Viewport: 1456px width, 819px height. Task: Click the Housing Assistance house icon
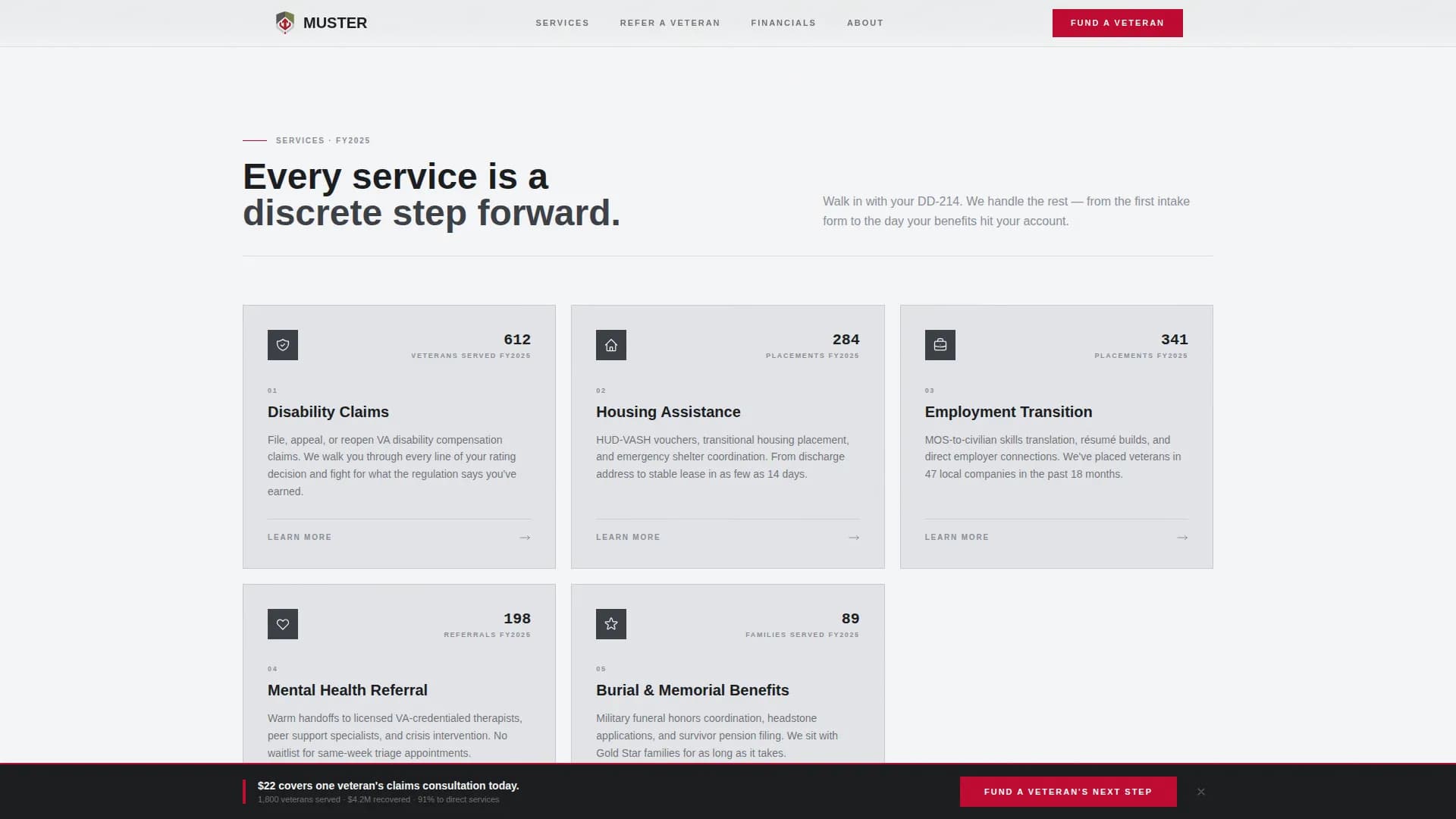(611, 345)
